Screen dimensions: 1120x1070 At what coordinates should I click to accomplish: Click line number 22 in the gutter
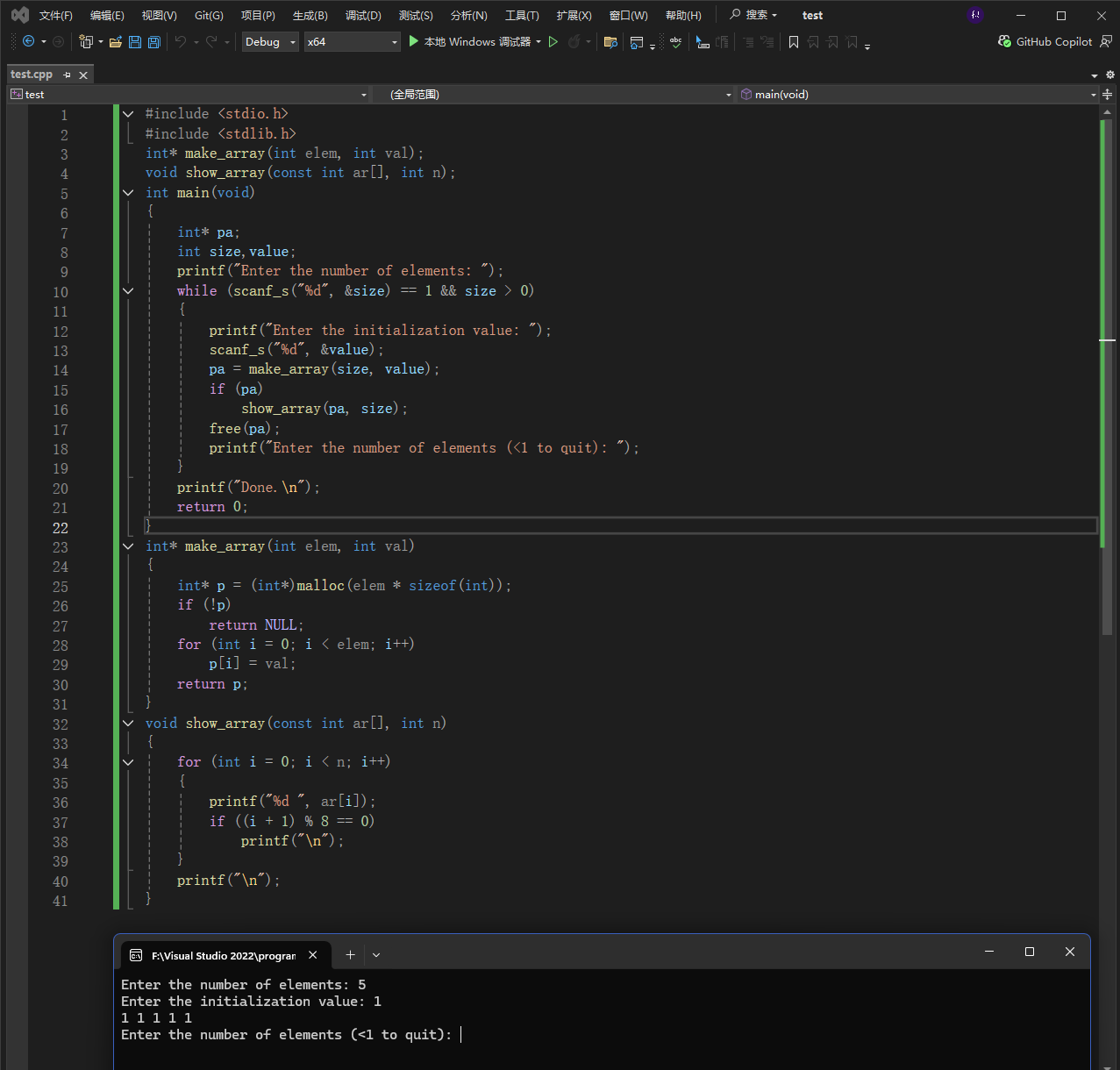(60, 528)
